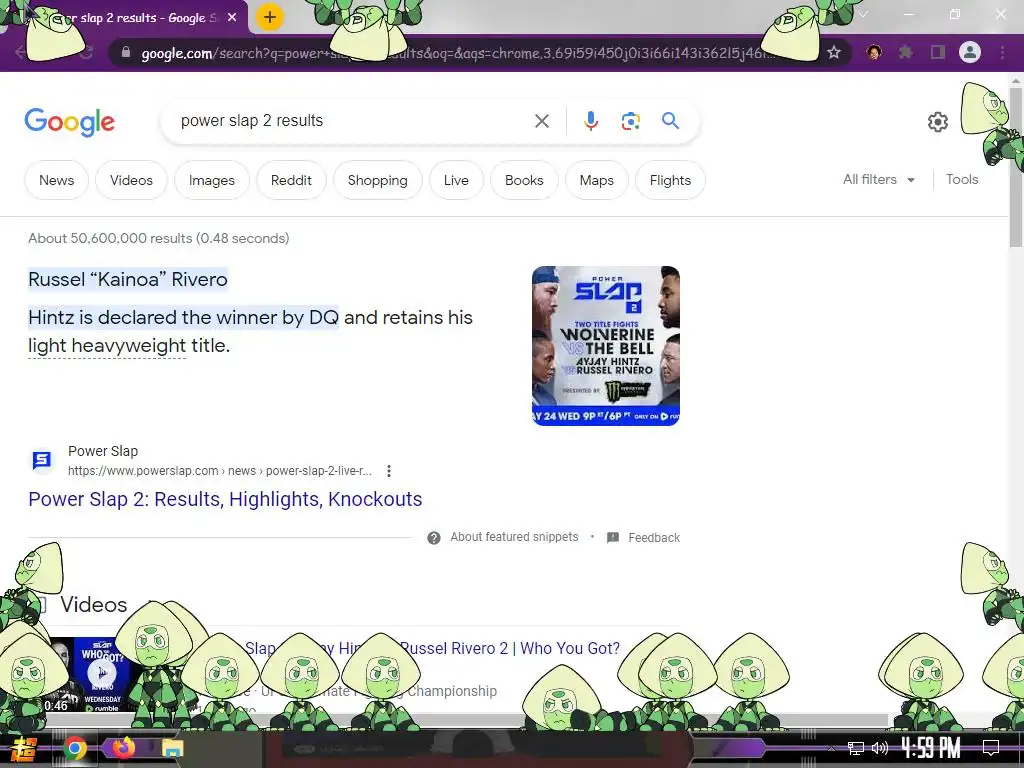
Task: Clear the search box with the X icon
Action: (x=541, y=121)
